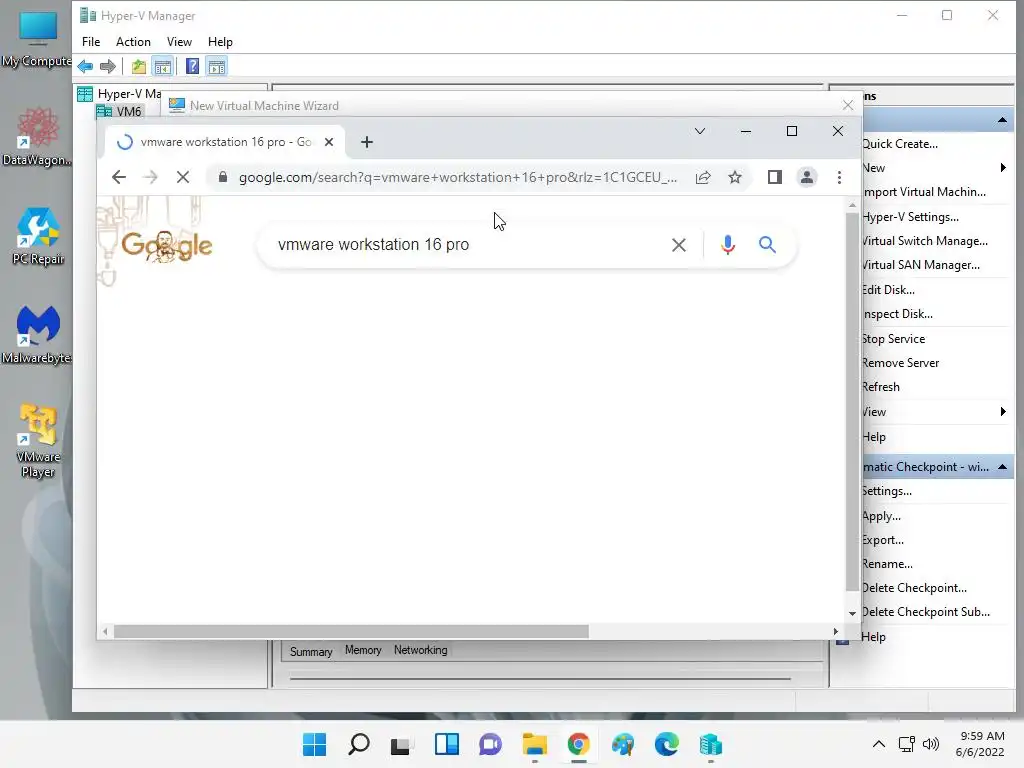The height and width of the screenshot is (768, 1024).
Task: Open the Windows Start button
Action: pos(315,744)
